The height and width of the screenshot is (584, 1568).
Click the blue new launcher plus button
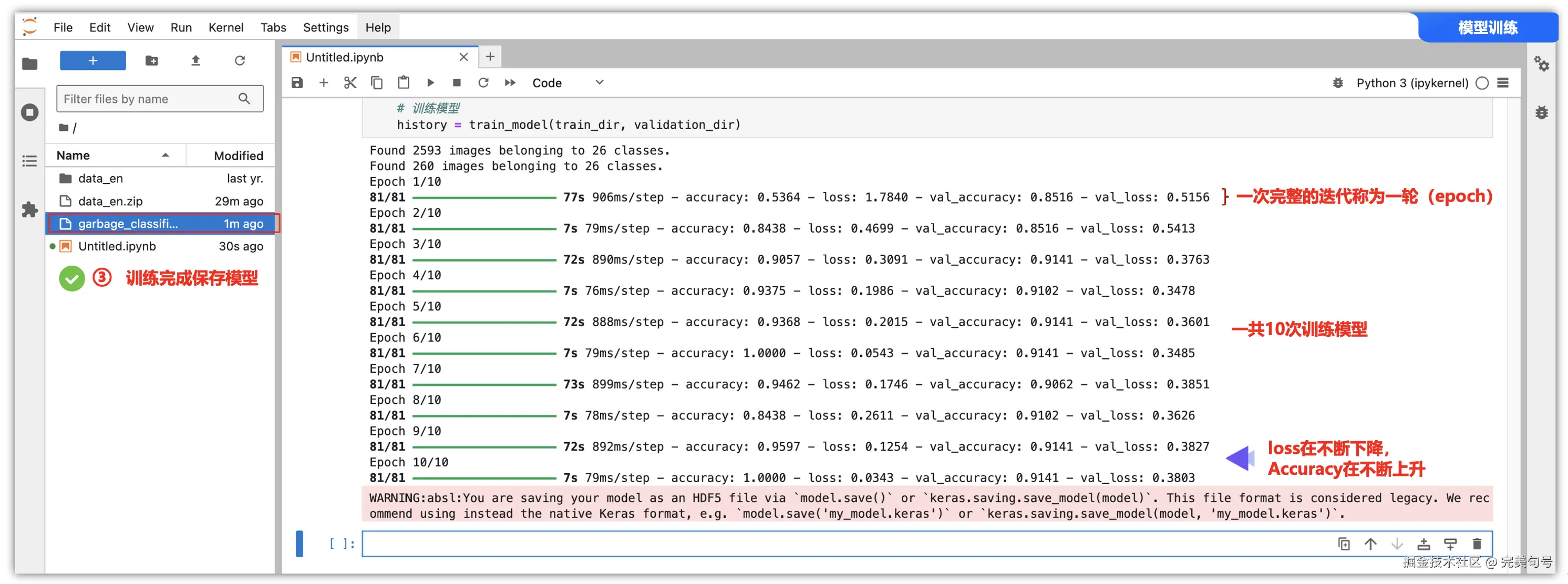tap(92, 61)
